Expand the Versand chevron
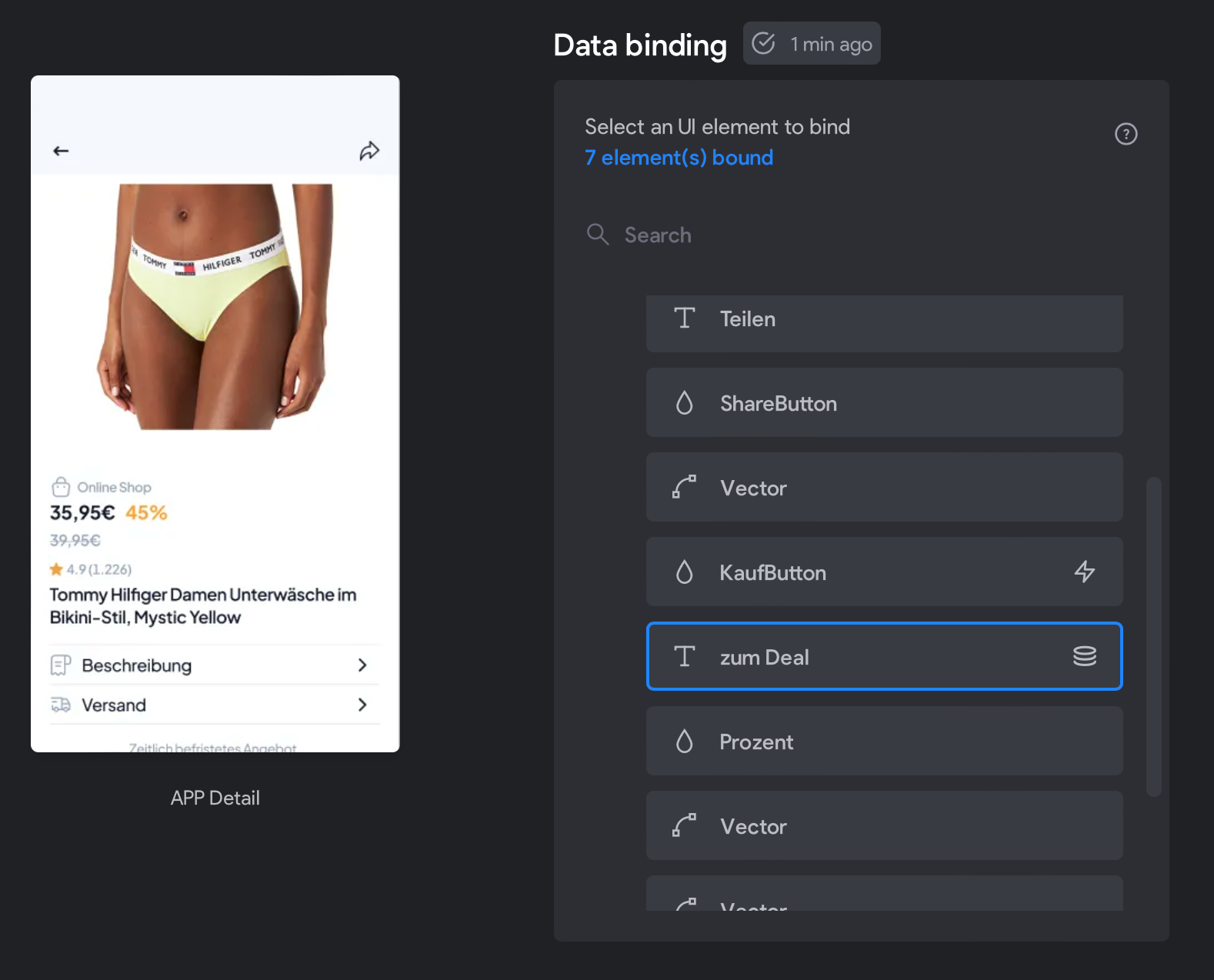Image resolution: width=1214 pixels, height=980 pixels. coord(362,705)
